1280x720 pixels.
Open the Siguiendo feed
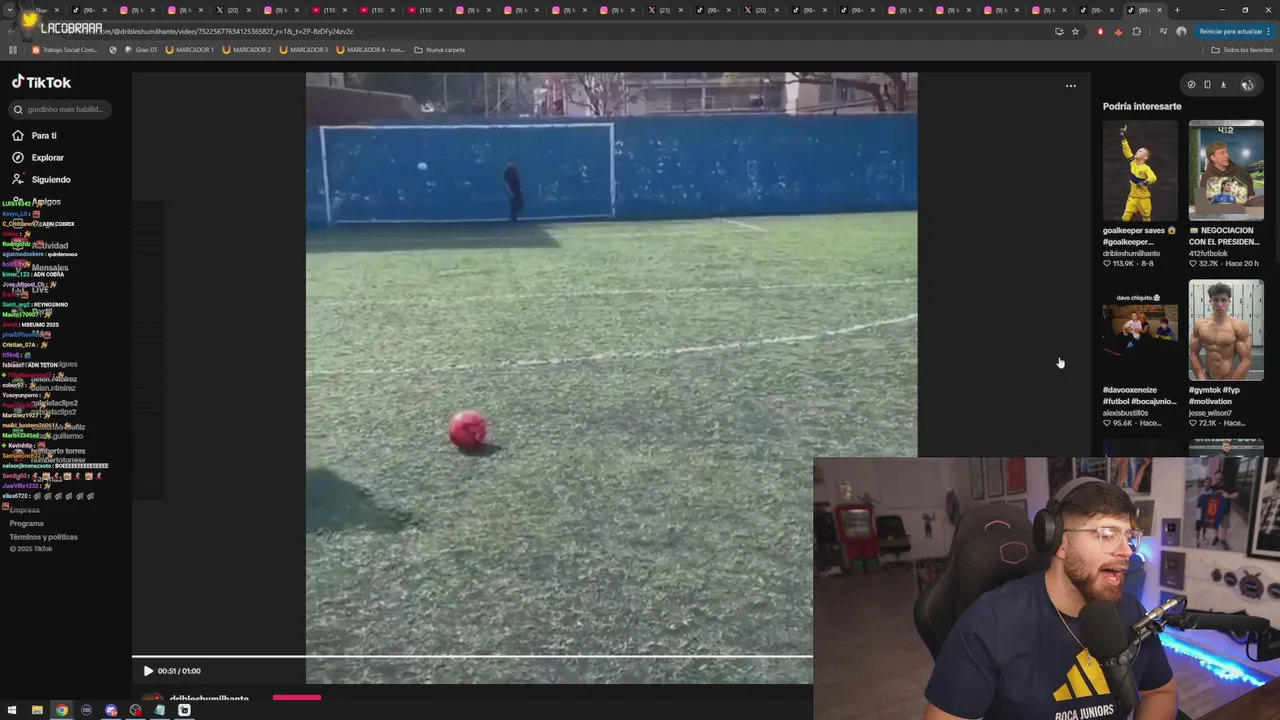50,179
